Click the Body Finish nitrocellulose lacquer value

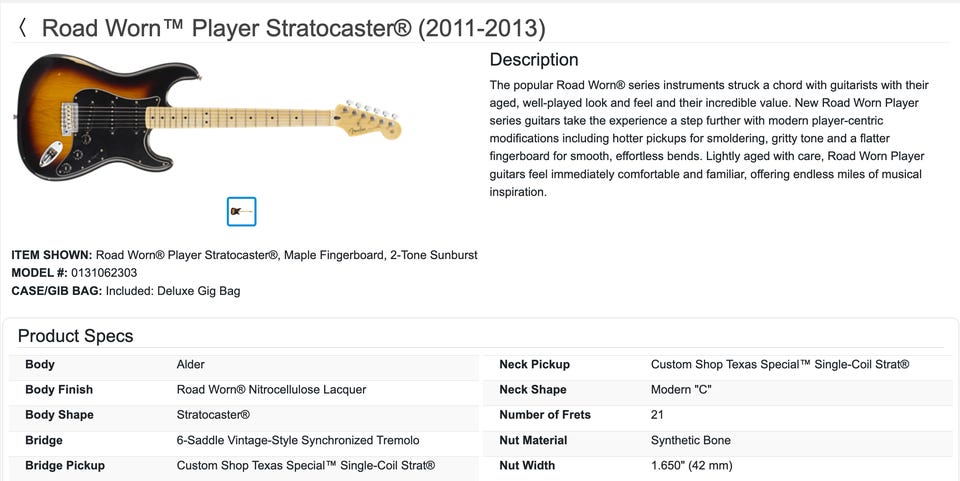(x=271, y=390)
